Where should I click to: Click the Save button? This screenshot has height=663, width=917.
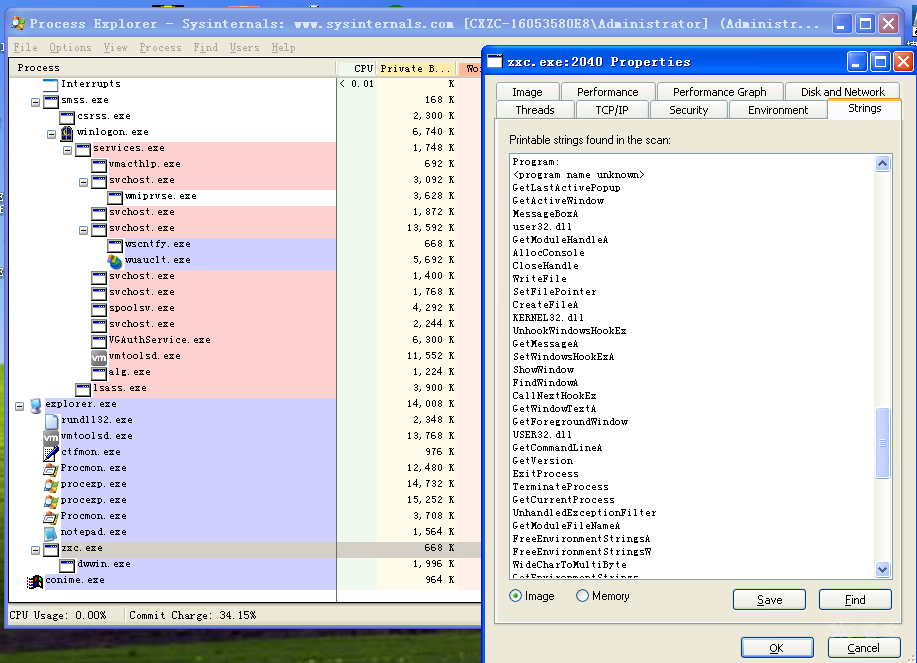click(x=769, y=600)
